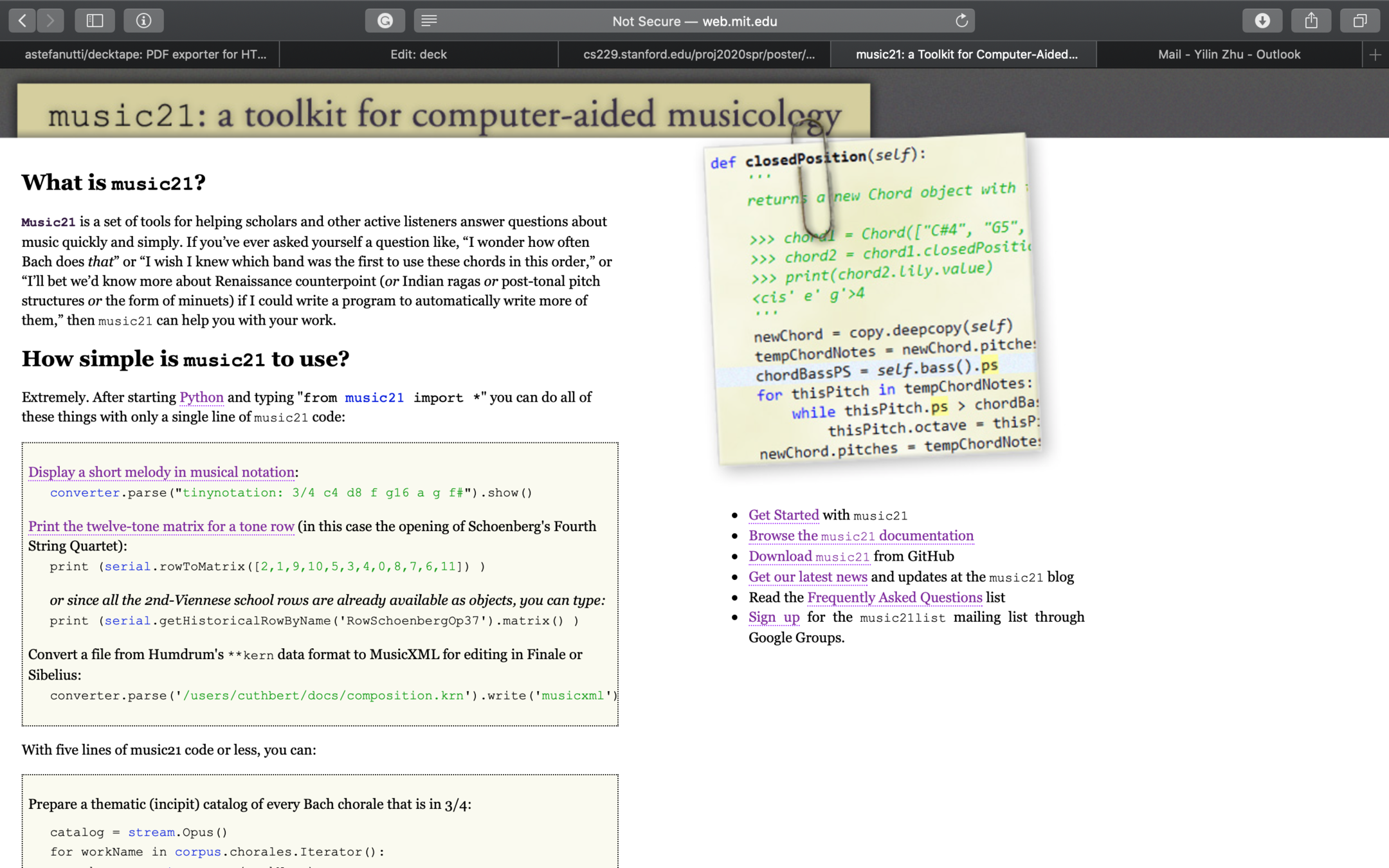Show Reader view from address bar
Screen dimensions: 1389x868
(x=429, y=21)
